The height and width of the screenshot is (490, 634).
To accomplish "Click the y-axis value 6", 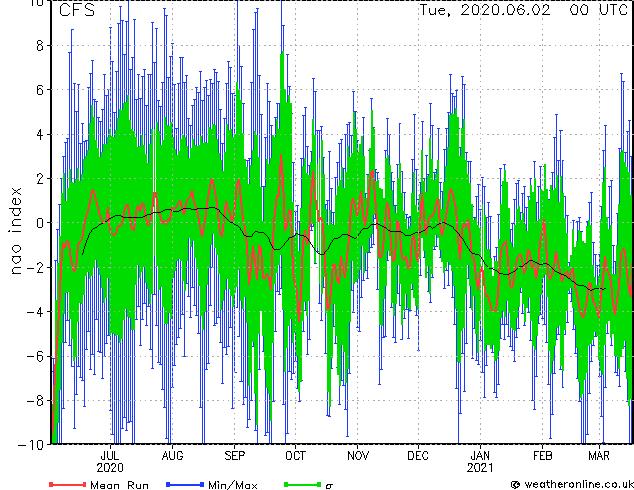I will (x=40, y=90).
